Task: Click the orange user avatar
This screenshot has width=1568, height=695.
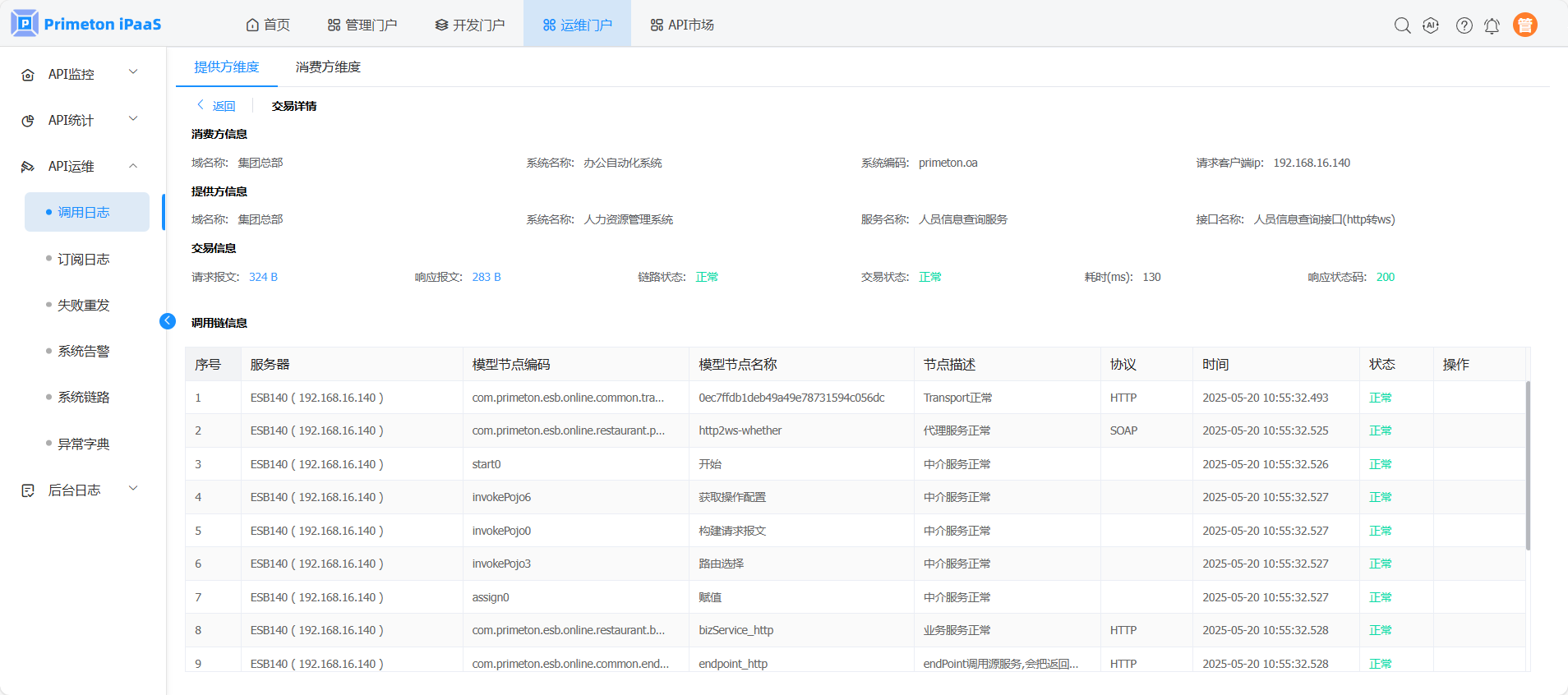Action: [x=1524, y=25]
